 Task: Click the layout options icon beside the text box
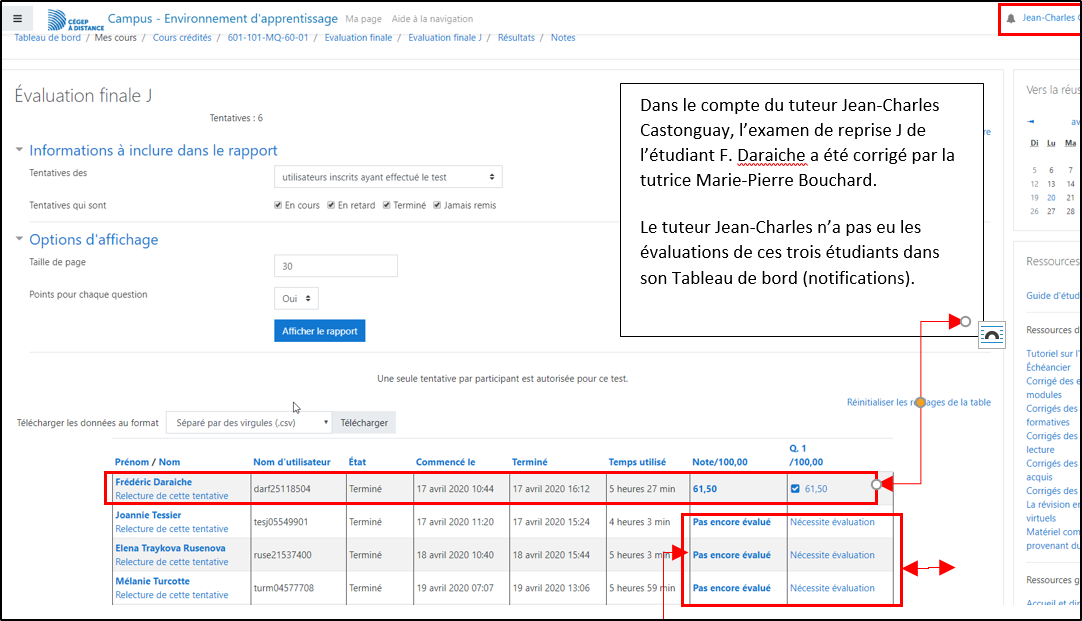click(x=991, y=335)
